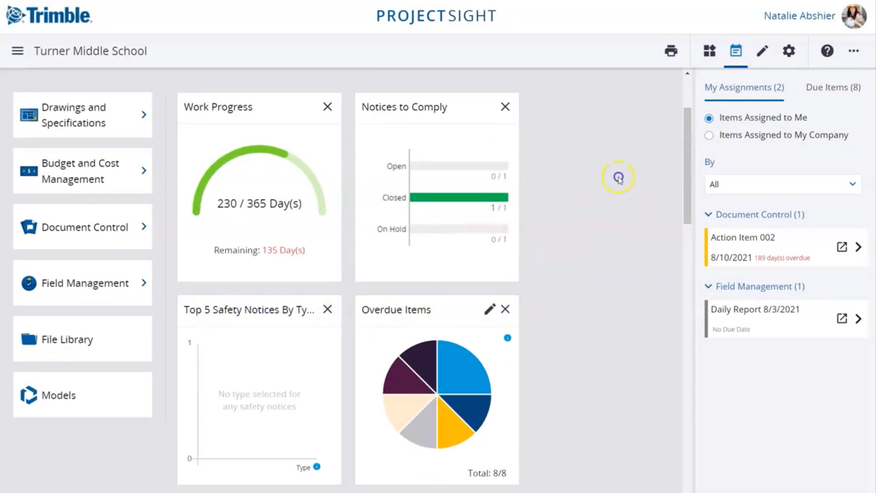Expand the Field Management sidebar chevron
The height and width of the screenshot is (493, 876).
[144, 283]
